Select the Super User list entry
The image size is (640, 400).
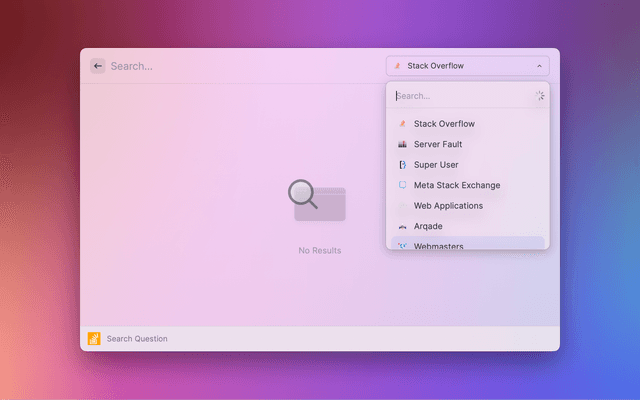point(436,165)
